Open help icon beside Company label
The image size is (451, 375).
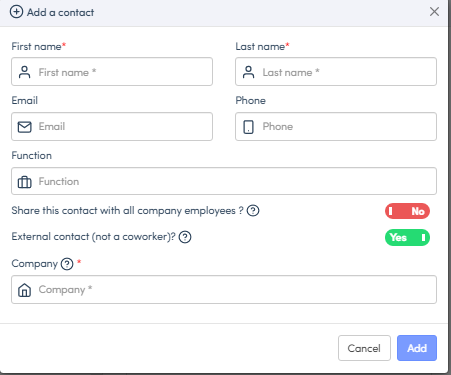(67, 264)
